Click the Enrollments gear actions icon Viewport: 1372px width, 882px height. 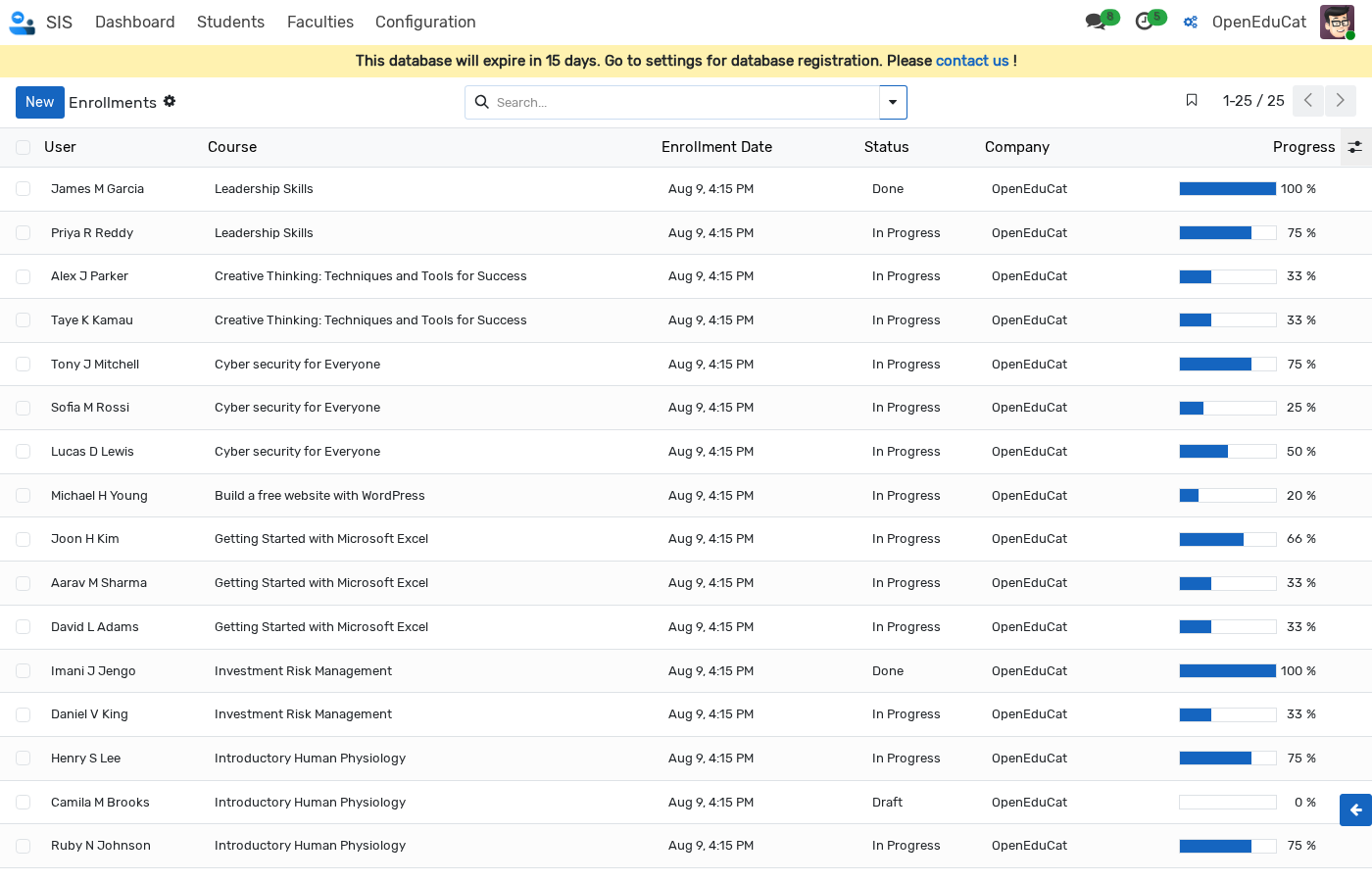click(x=170, y=101)
